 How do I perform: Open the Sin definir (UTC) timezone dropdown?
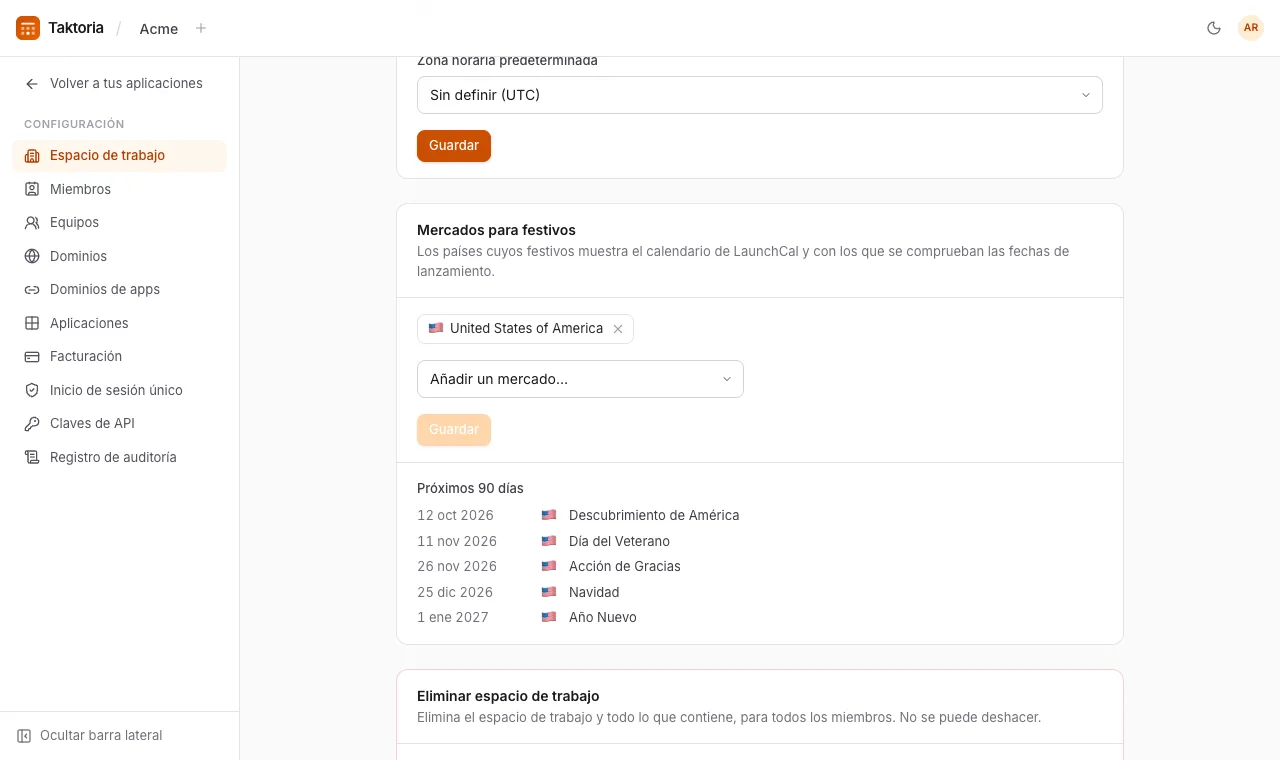(x=760, y=95)
